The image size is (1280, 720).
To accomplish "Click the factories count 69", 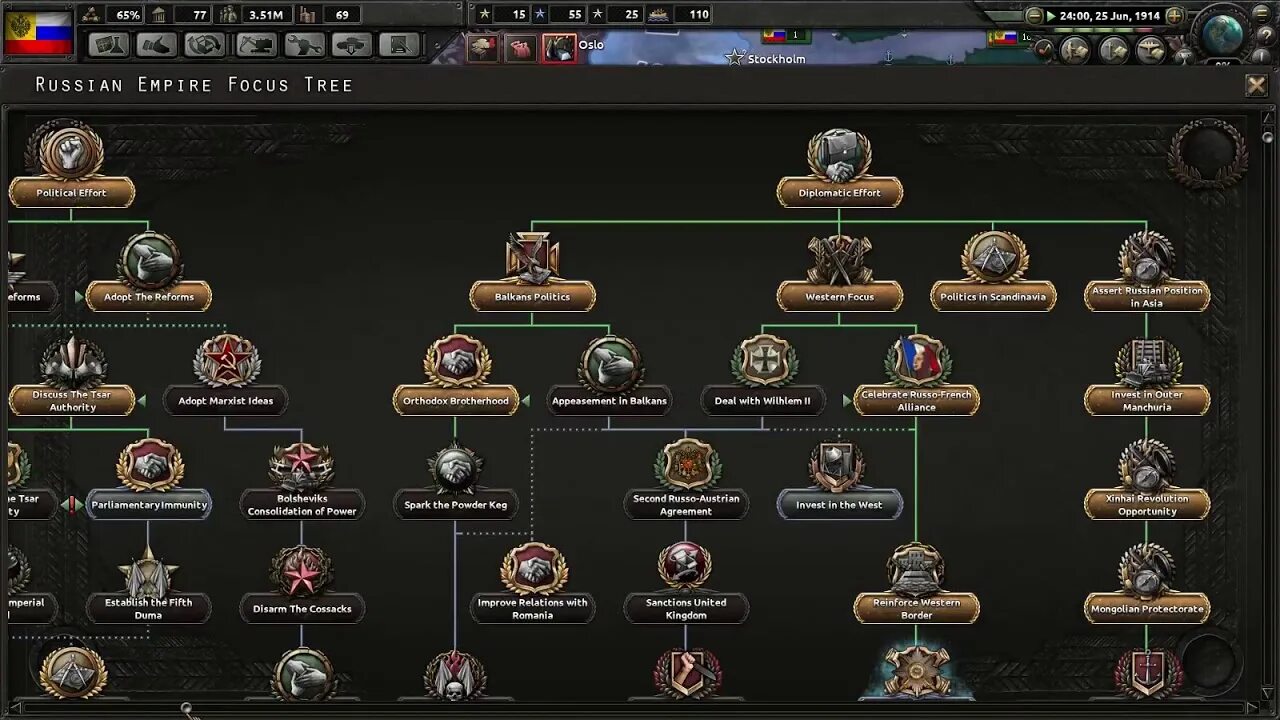I will pos(329,15).
